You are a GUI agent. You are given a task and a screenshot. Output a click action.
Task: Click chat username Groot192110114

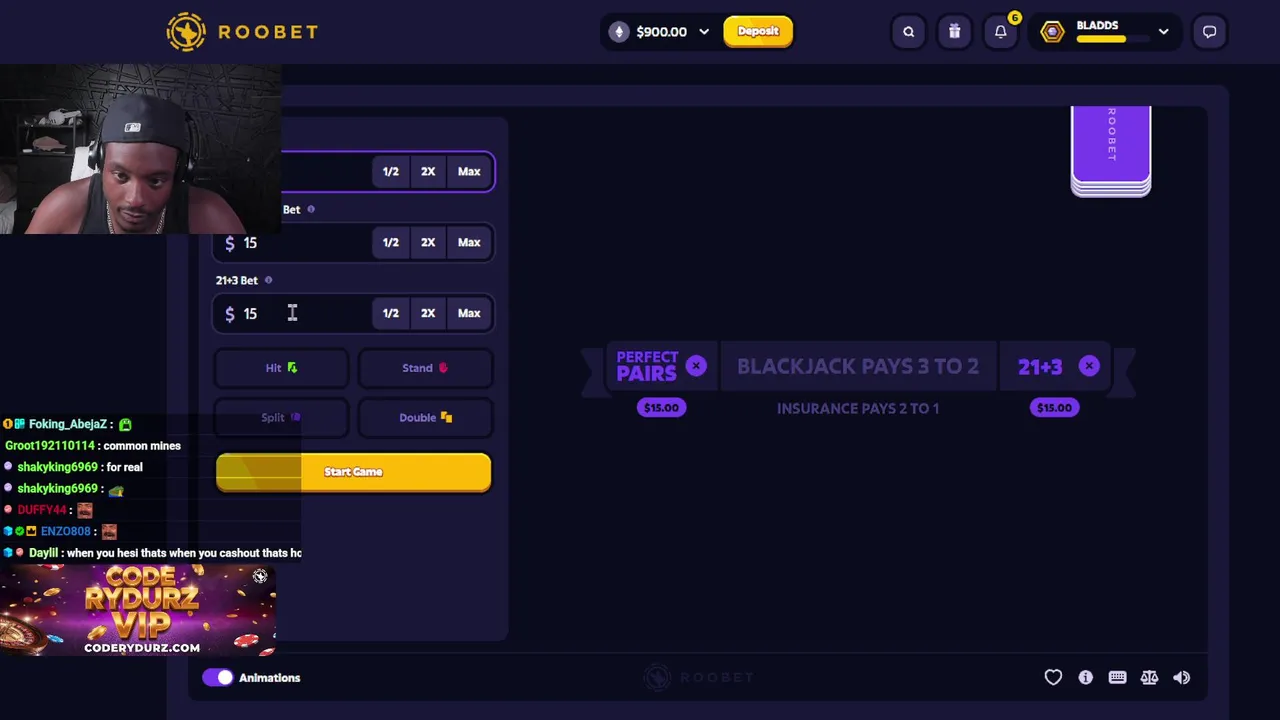(50, 446)
